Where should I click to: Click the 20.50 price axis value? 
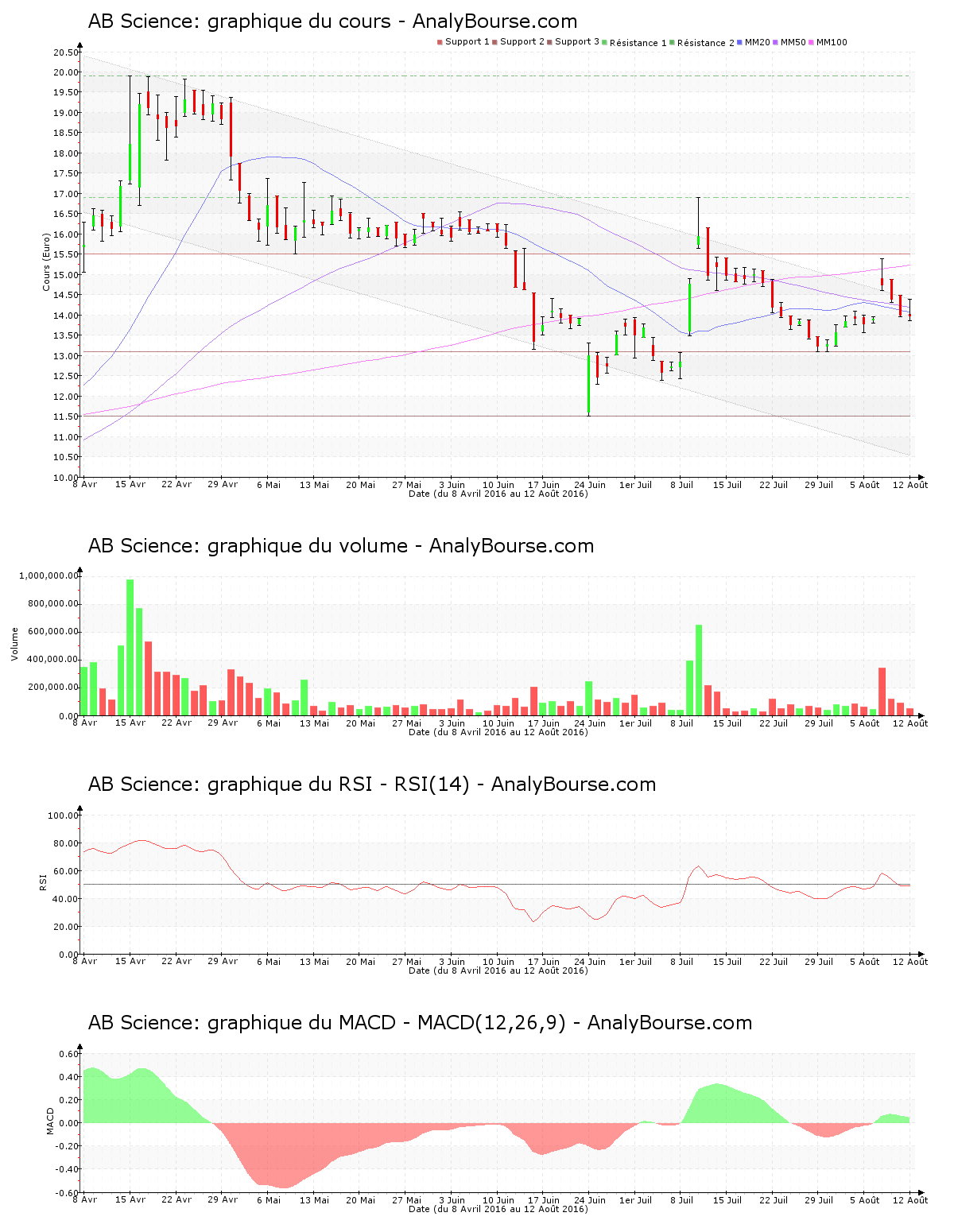pyautogui.click(x=66, y=52)
